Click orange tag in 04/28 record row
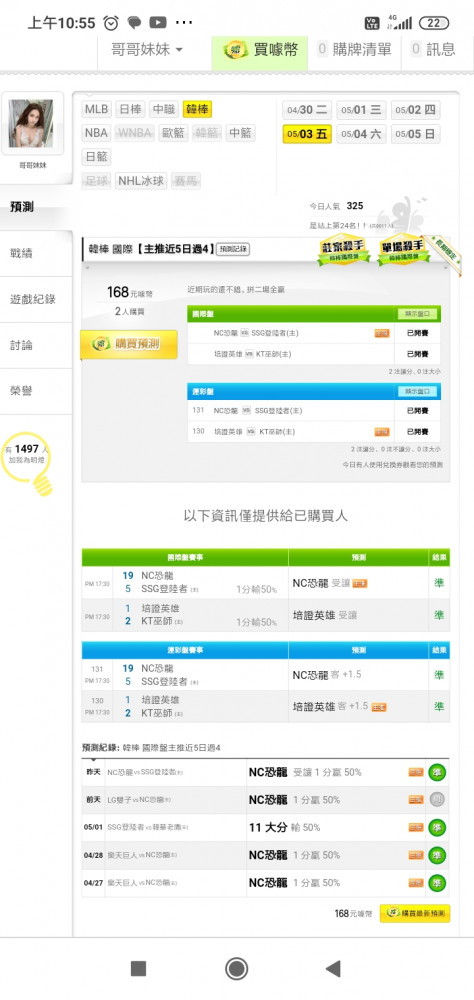 coord(416,855)
